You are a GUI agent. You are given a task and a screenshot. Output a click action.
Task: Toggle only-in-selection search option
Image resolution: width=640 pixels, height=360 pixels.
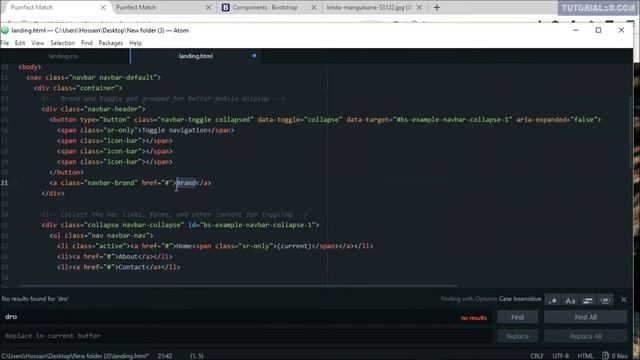tap(588, 300)
